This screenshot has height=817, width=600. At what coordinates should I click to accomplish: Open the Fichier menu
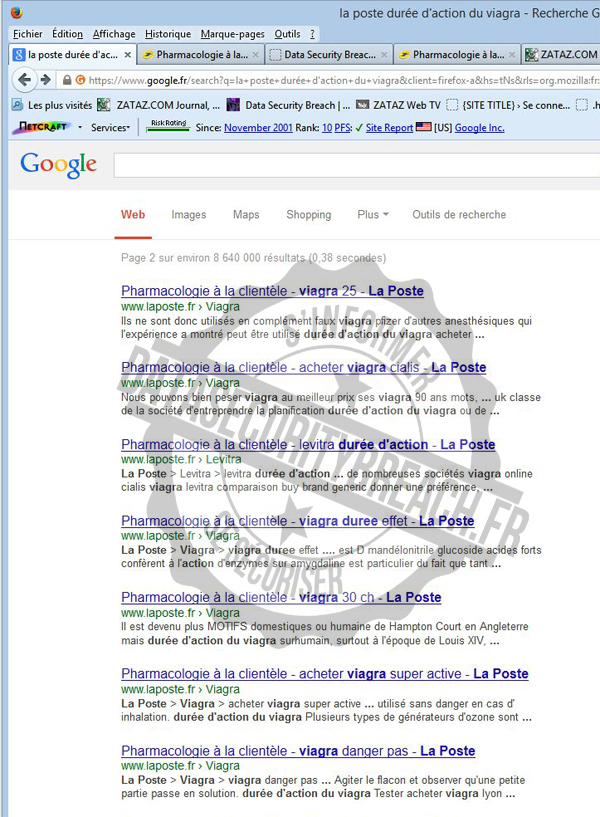click(x=28, y=34)
